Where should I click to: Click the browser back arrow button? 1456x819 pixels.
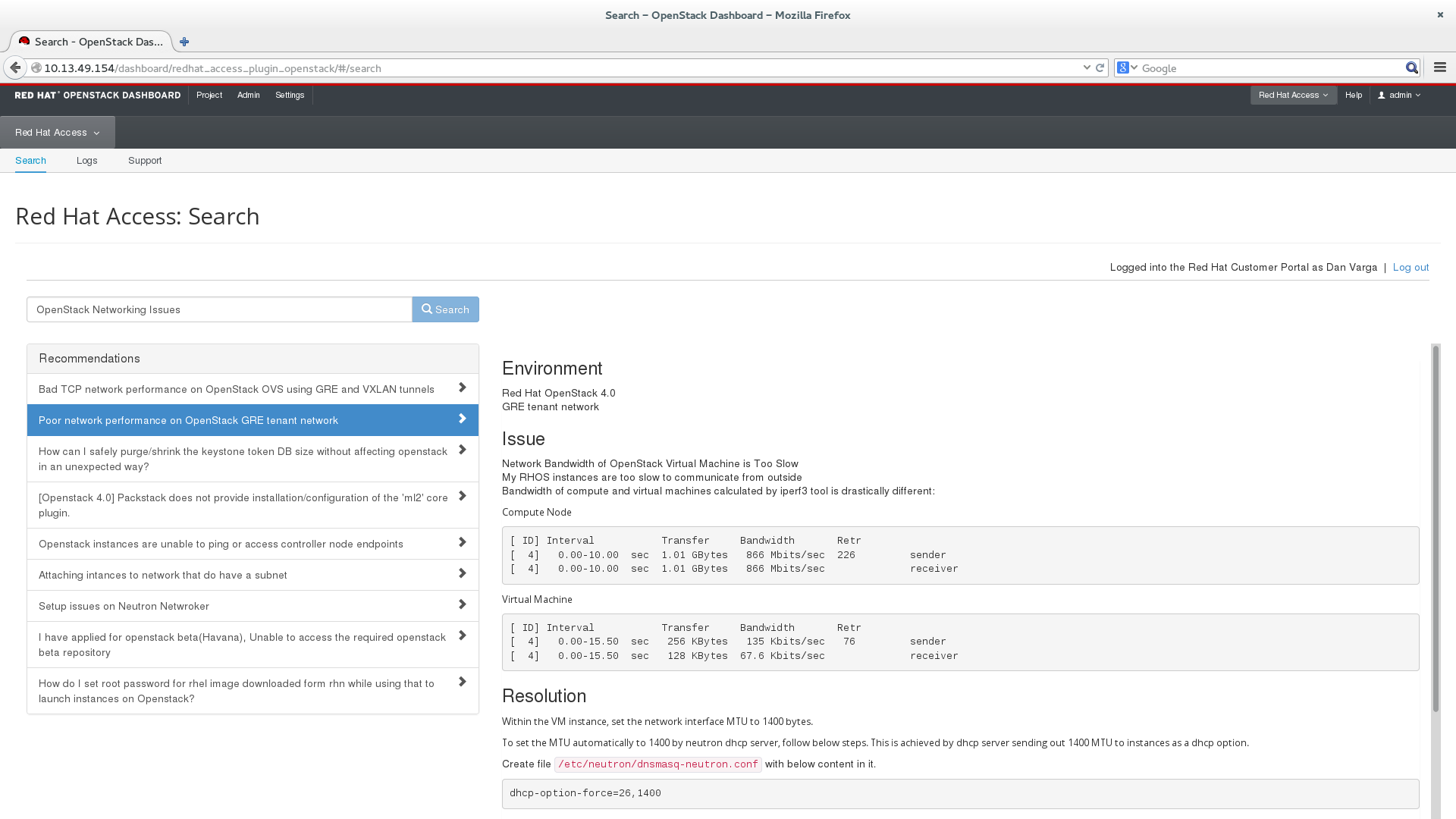click(x=15, y=67)
